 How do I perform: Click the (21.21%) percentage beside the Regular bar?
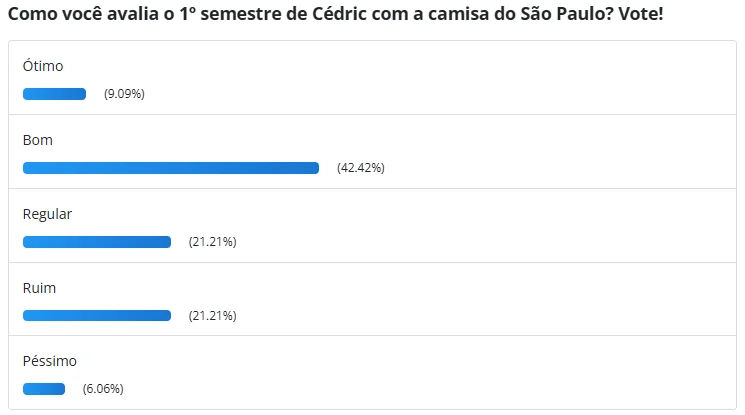click(x=212, y=242)
